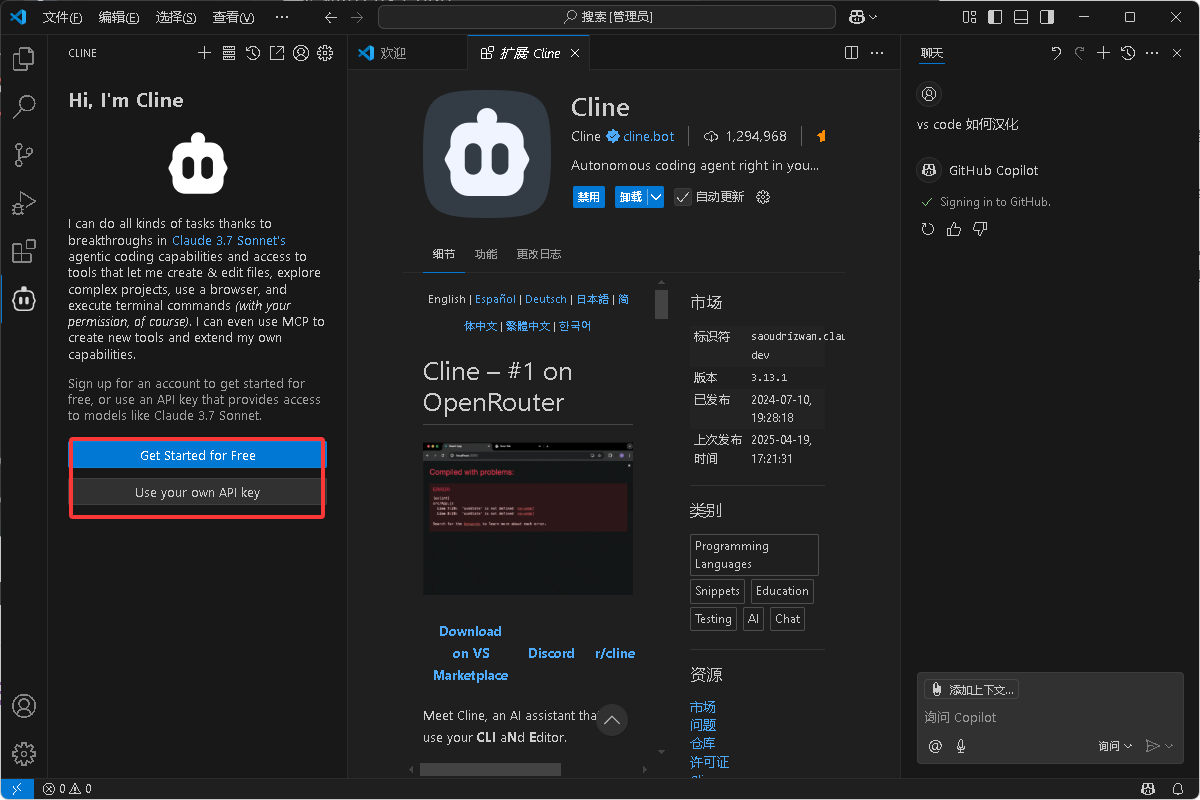1200x800 pixels.
Task: Open Cline account icon in panel header
Action: pos(301,53)
